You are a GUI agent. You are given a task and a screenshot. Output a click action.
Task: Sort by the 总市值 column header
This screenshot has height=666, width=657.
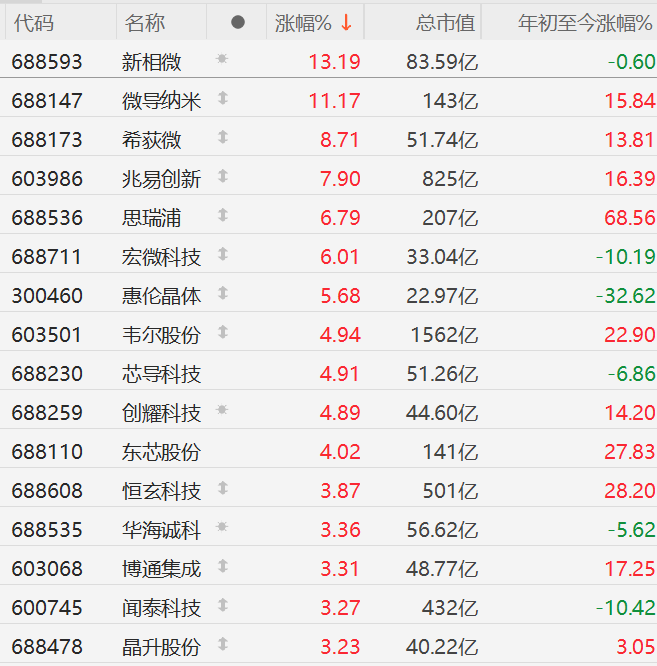click(445, 23)
